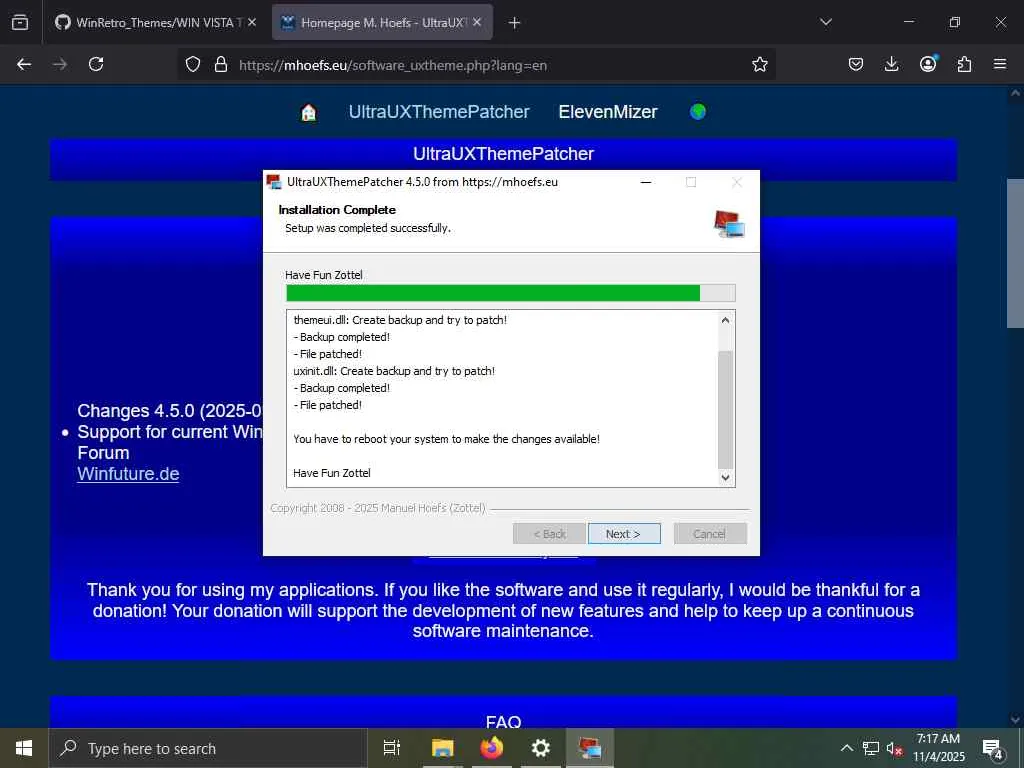
Task: Click Next in the UltraUXThemePatcher installer
Action: 624,534
